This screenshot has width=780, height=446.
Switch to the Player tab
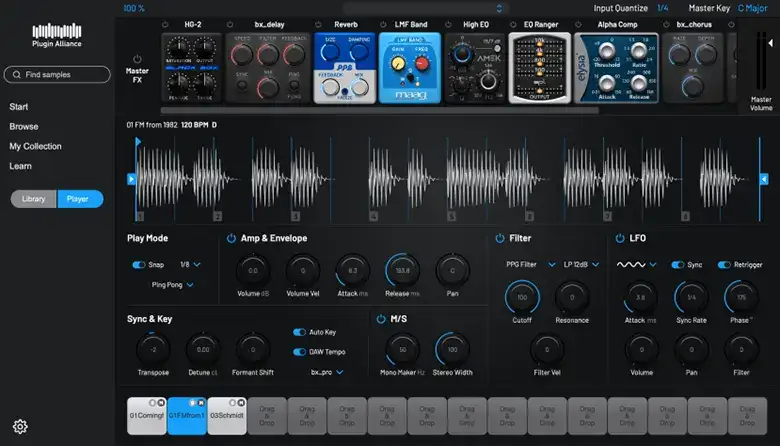[x=80, y=199]
